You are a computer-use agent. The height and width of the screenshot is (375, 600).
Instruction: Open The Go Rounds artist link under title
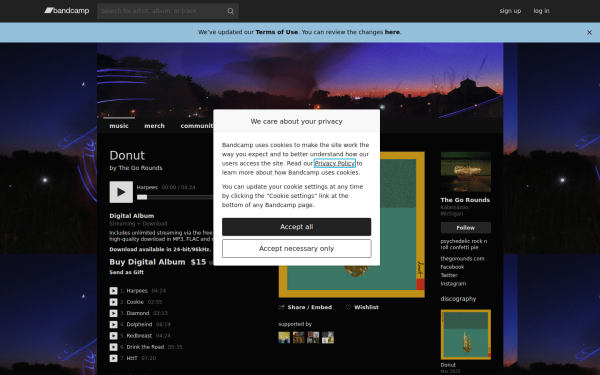coord(140,168)
